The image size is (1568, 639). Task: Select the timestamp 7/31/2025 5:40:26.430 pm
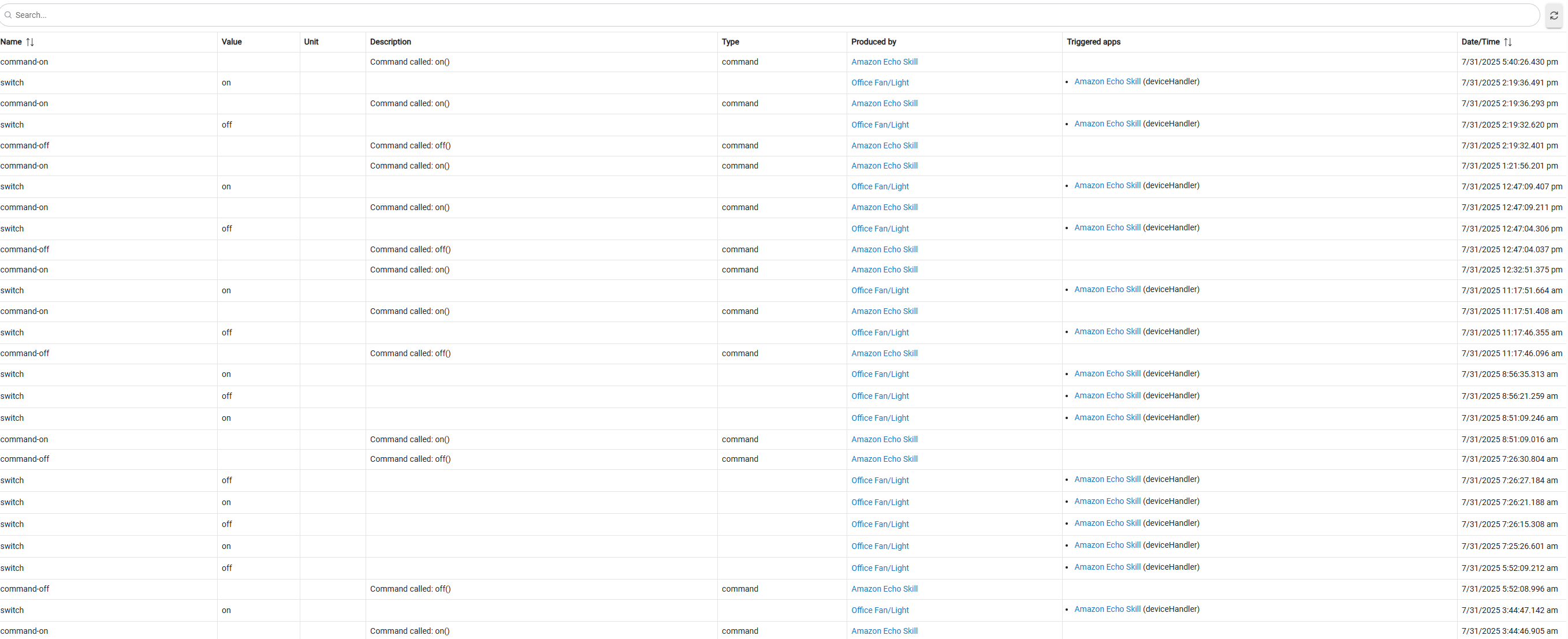1510,62
